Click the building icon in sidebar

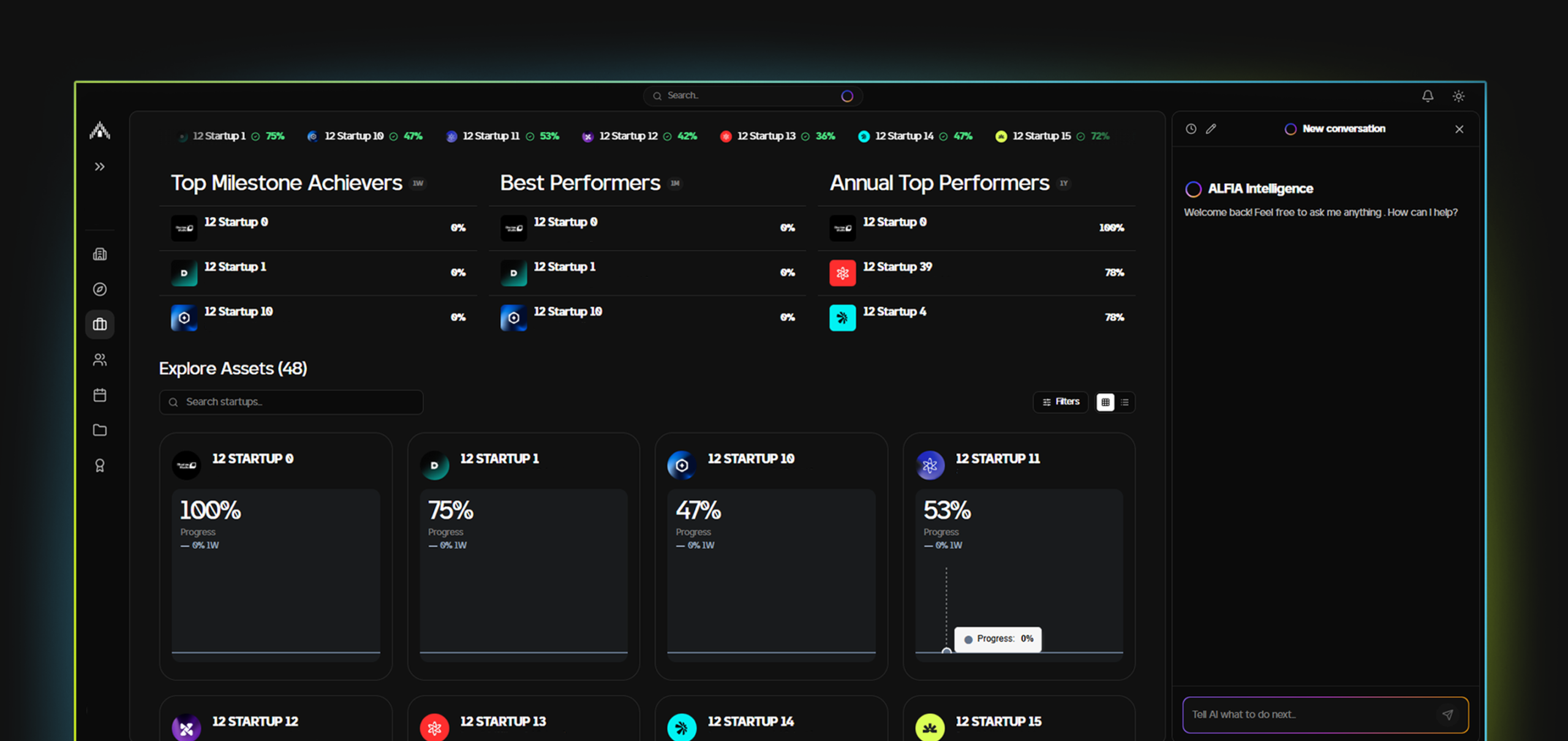pos(100,254)
